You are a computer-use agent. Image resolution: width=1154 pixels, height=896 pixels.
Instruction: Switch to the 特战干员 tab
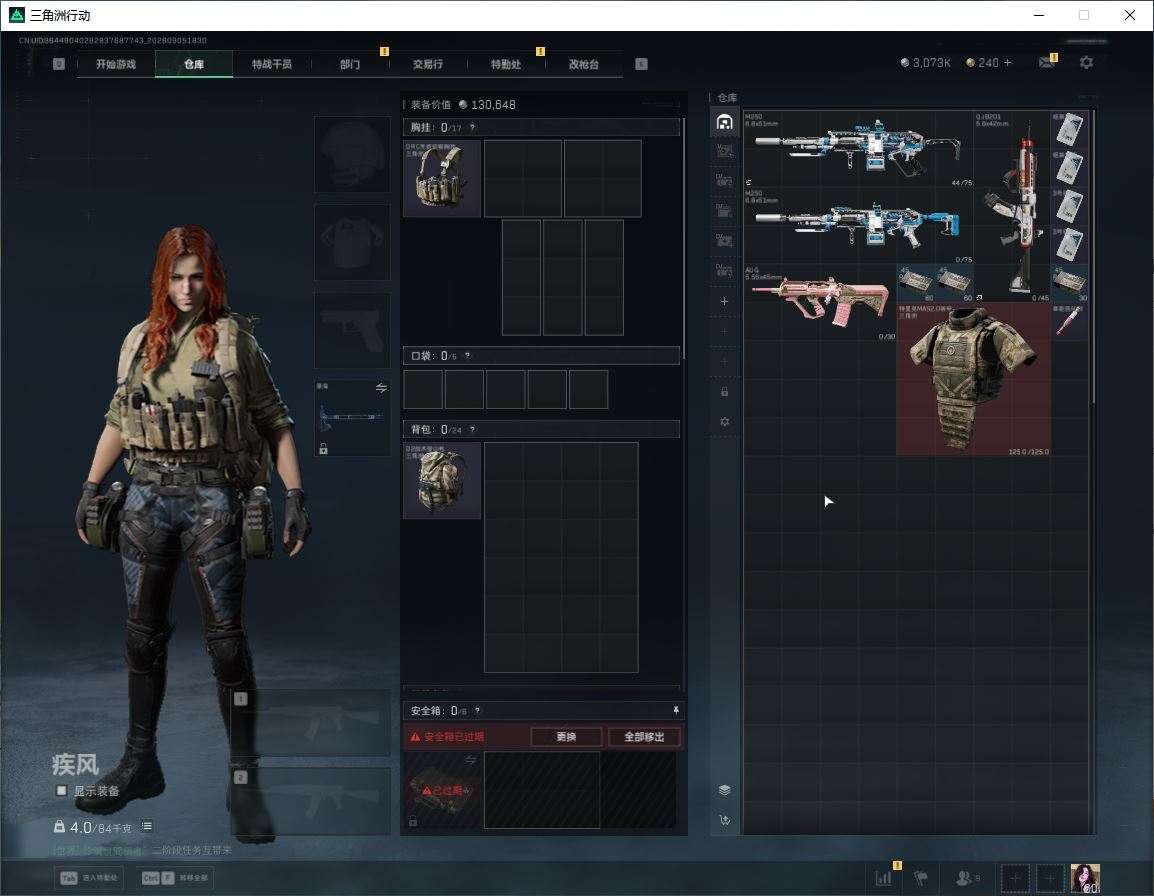click(x=272, y=64)
